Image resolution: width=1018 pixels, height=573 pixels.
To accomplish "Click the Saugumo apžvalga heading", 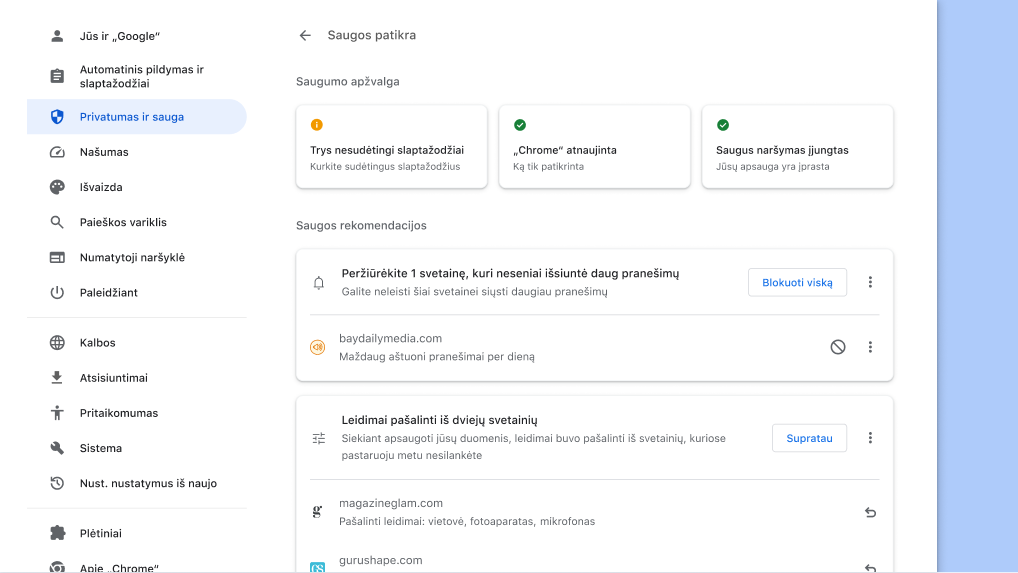I will tap(347, 81).
